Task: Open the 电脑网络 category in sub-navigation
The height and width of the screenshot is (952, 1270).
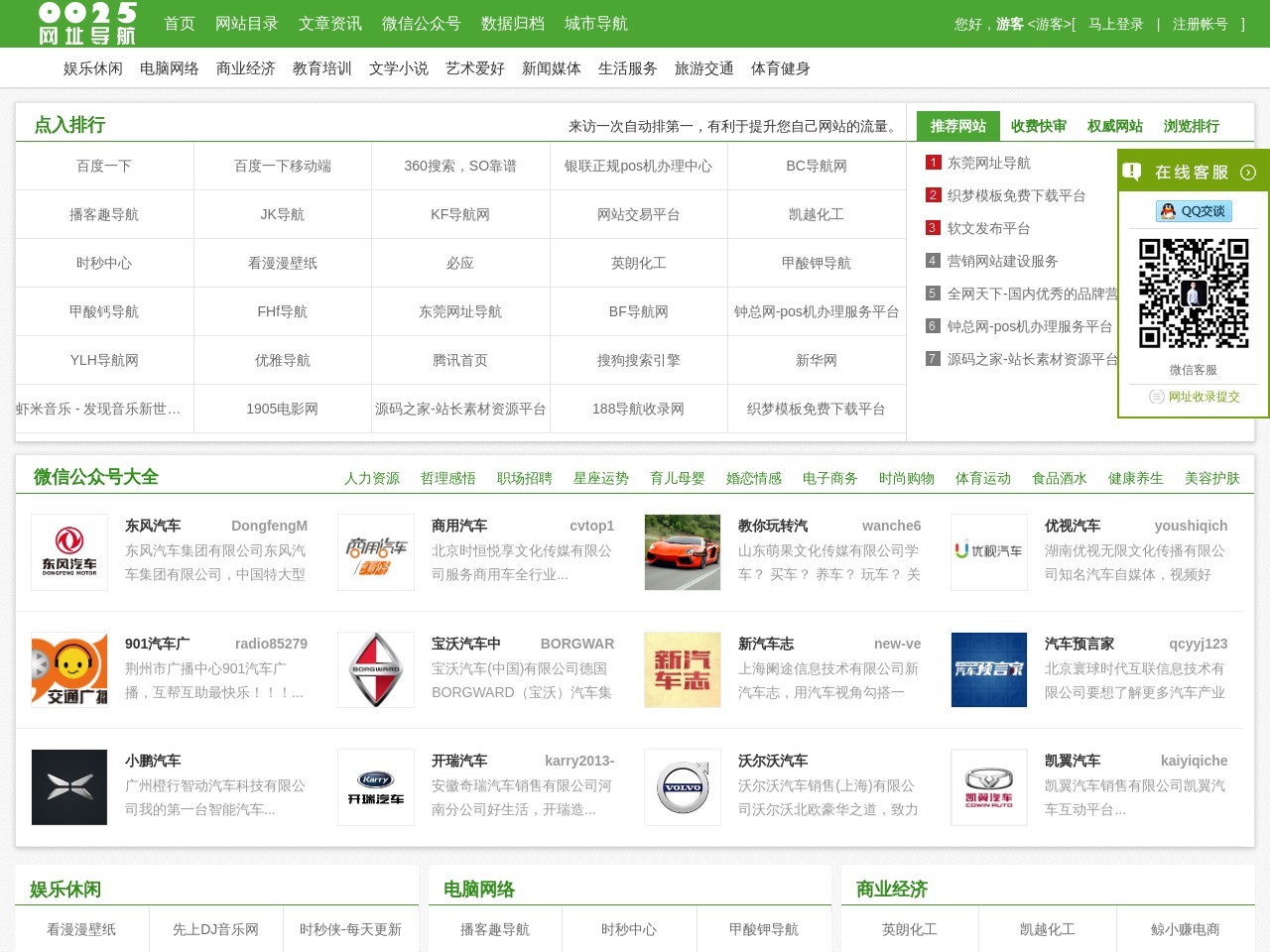Action: tap(170, 68)
